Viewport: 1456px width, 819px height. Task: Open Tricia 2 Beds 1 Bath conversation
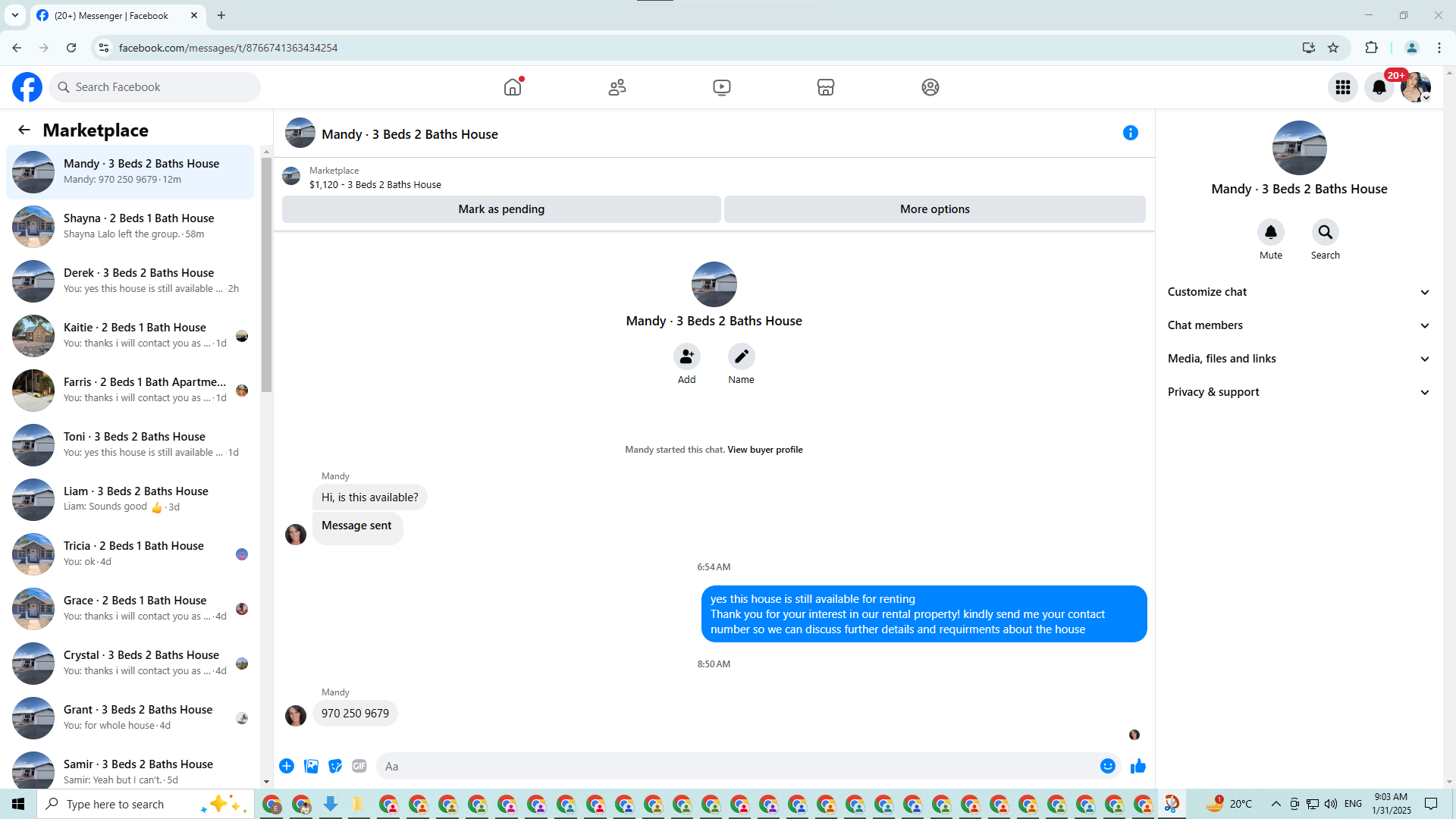(130, 554)
